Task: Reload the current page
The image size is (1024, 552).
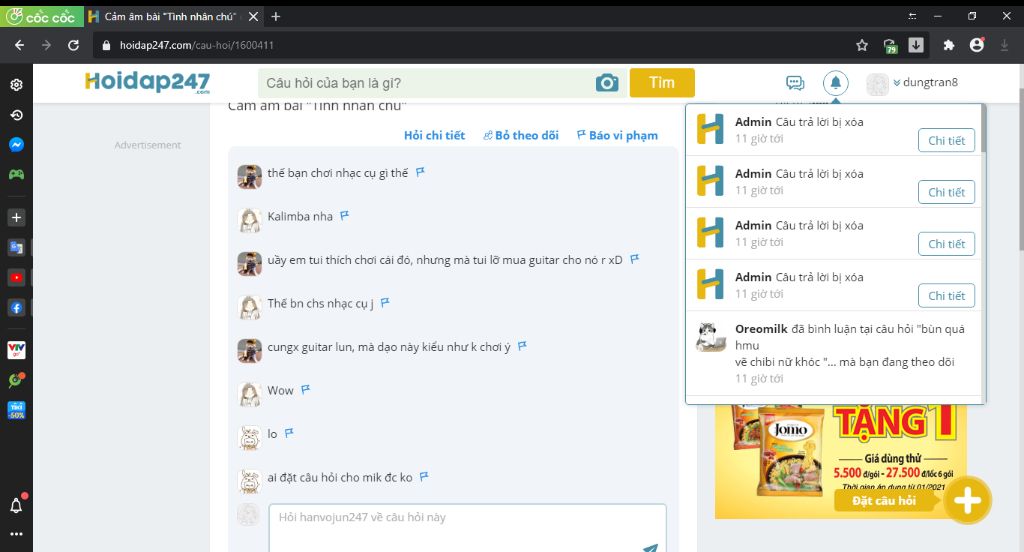Action: (x=73, y=45)
